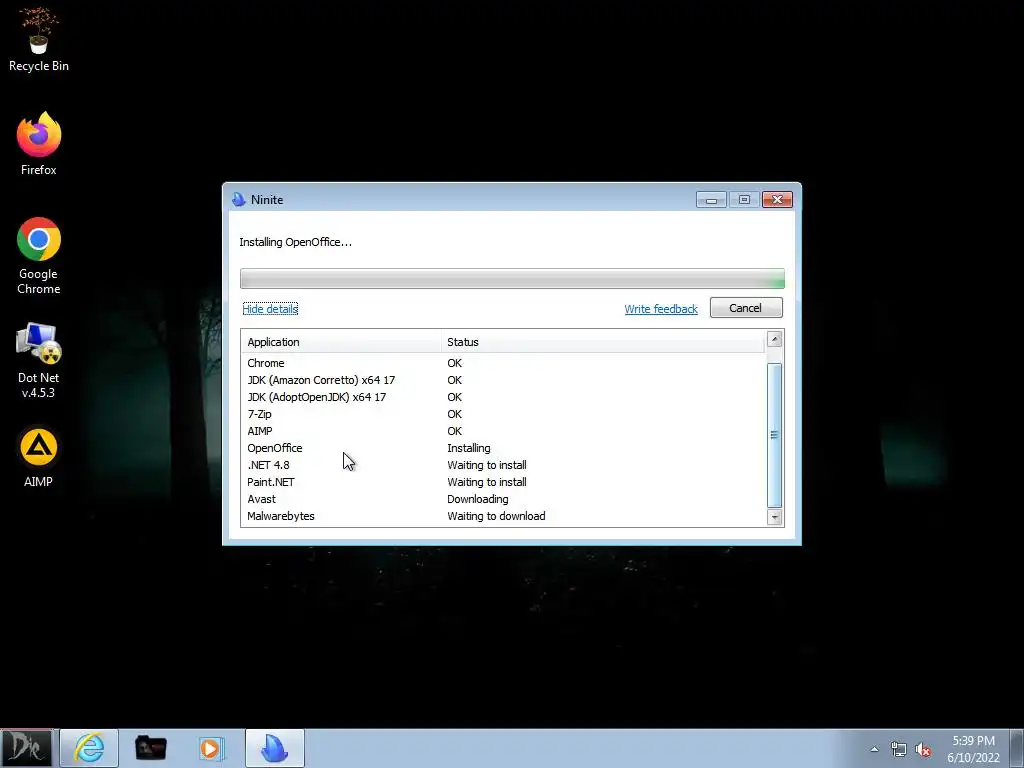
Task: Click the list vertical scrollbar thumb
Action: [x=775, y=435]
